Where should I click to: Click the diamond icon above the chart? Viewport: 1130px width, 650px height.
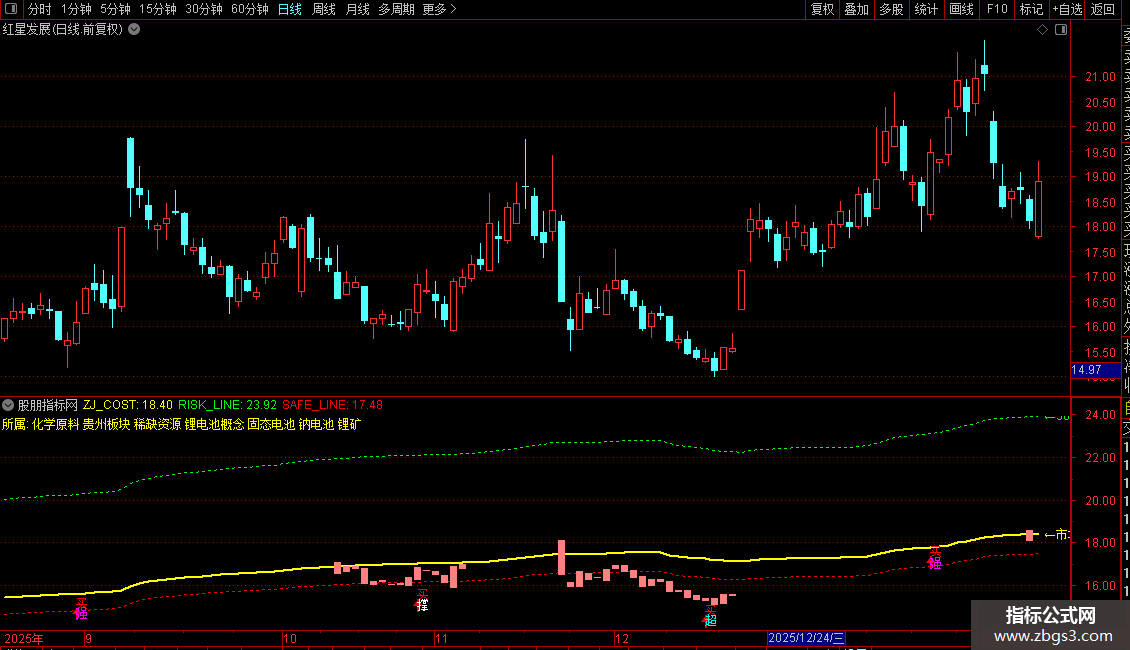coord(1042,30)
